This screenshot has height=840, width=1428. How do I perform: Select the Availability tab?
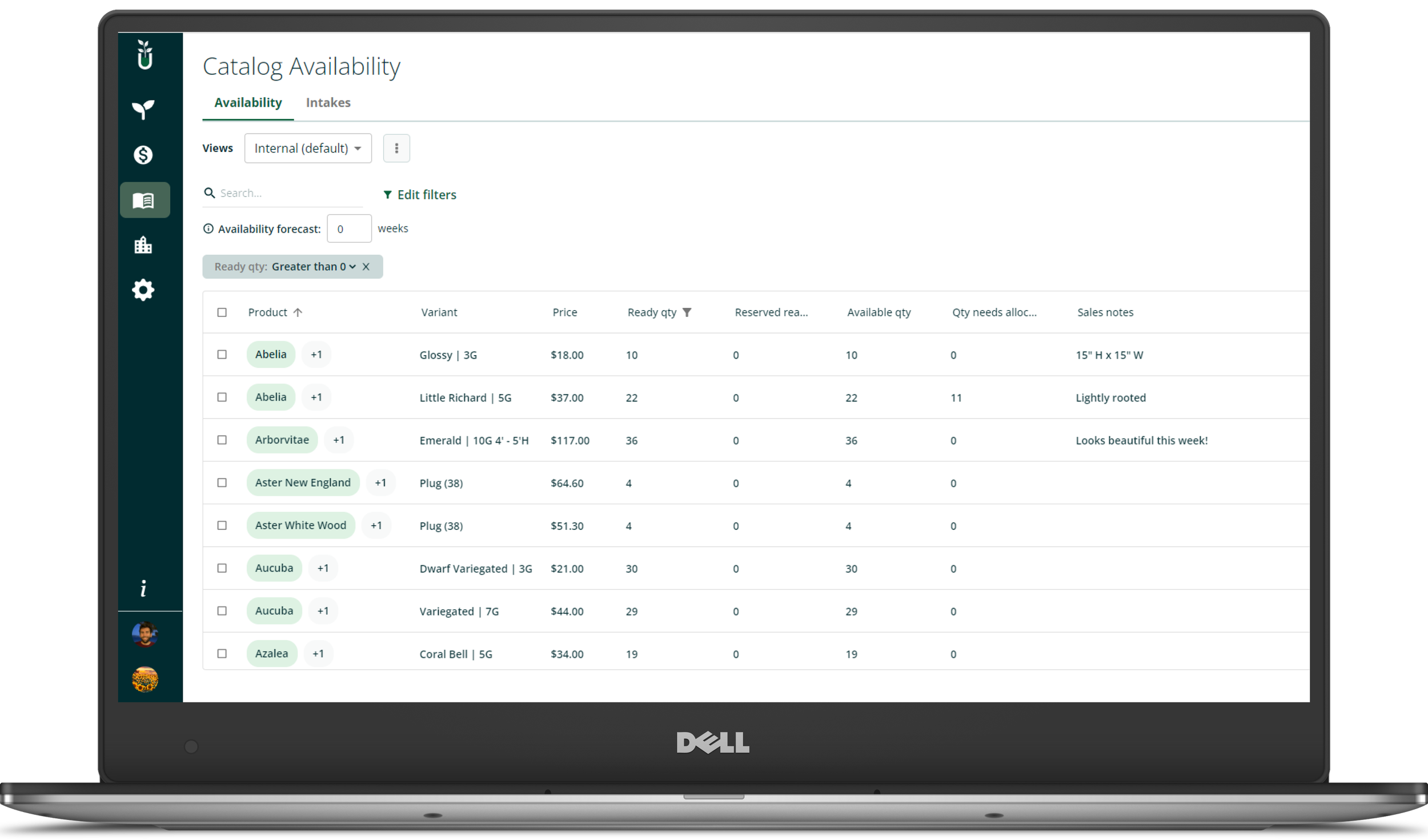point(248,103)
